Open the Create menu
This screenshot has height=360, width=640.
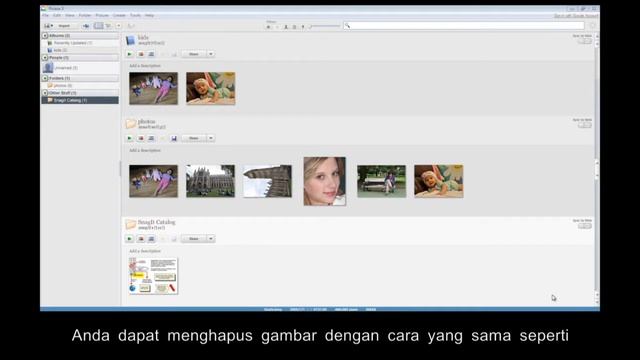[119, 16]
